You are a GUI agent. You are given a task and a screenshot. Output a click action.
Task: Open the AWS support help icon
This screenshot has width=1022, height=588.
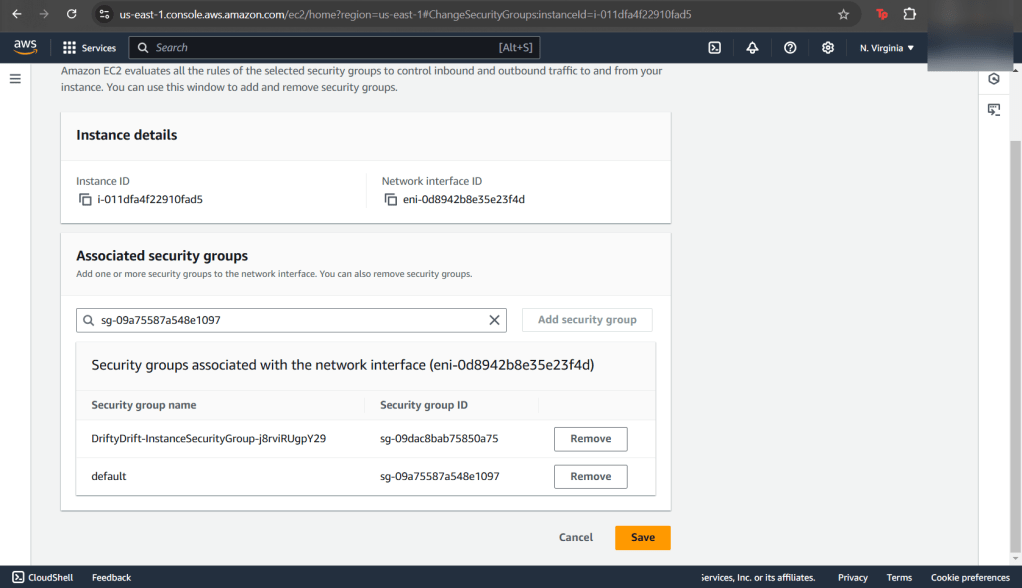click(790, 48)
